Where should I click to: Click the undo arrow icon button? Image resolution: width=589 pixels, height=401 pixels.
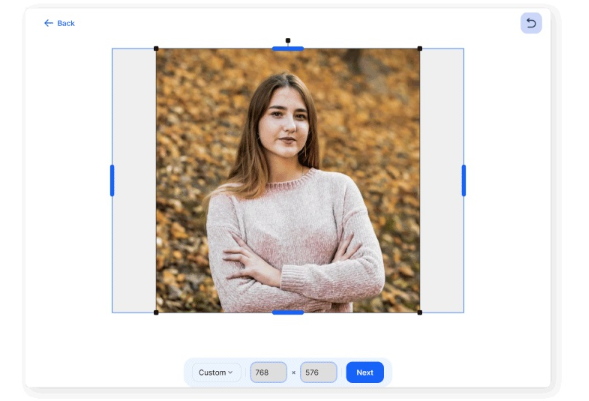click(x=531, y=23)
